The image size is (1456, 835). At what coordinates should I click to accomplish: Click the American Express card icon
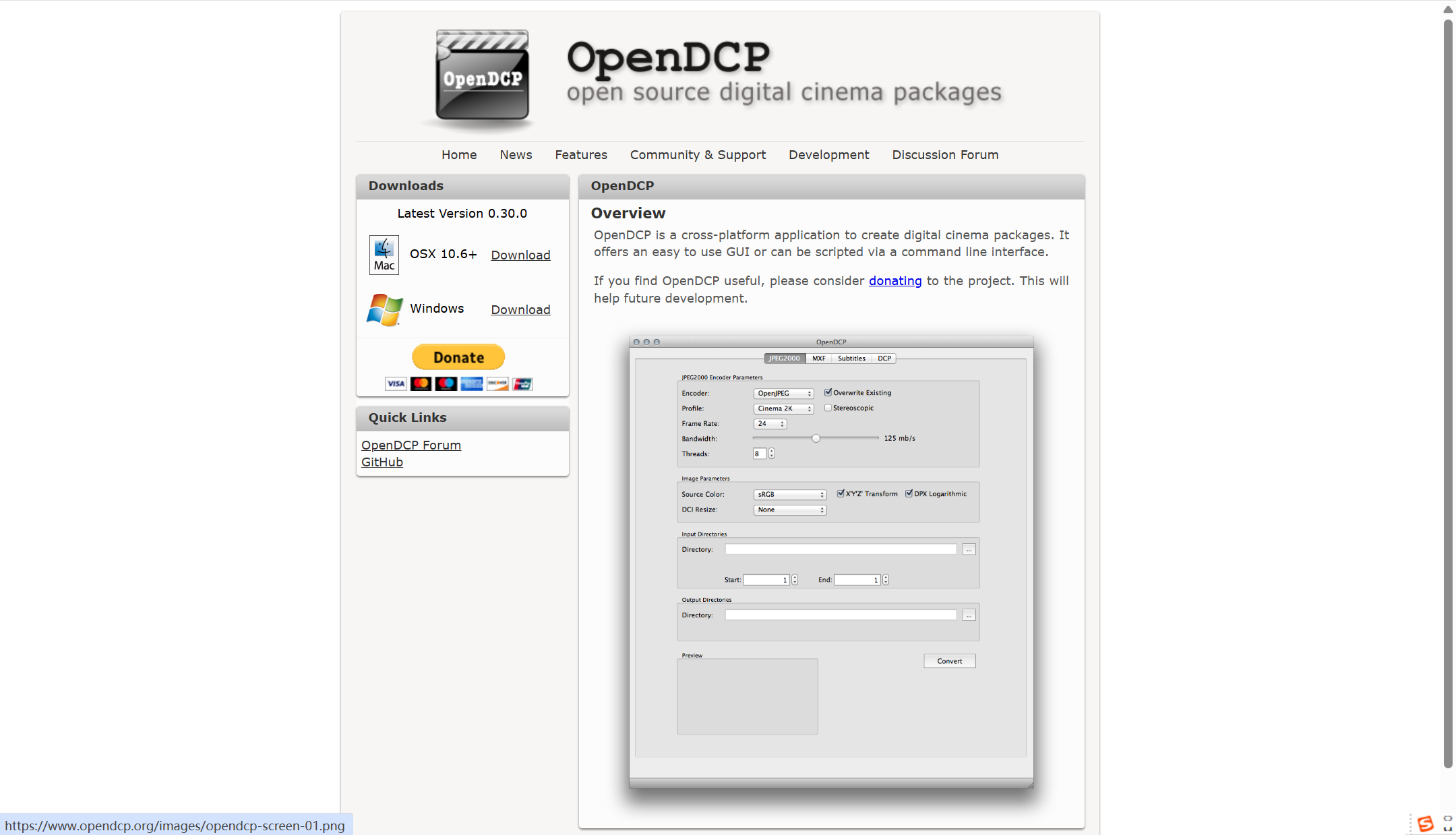[x=472, y=383]
